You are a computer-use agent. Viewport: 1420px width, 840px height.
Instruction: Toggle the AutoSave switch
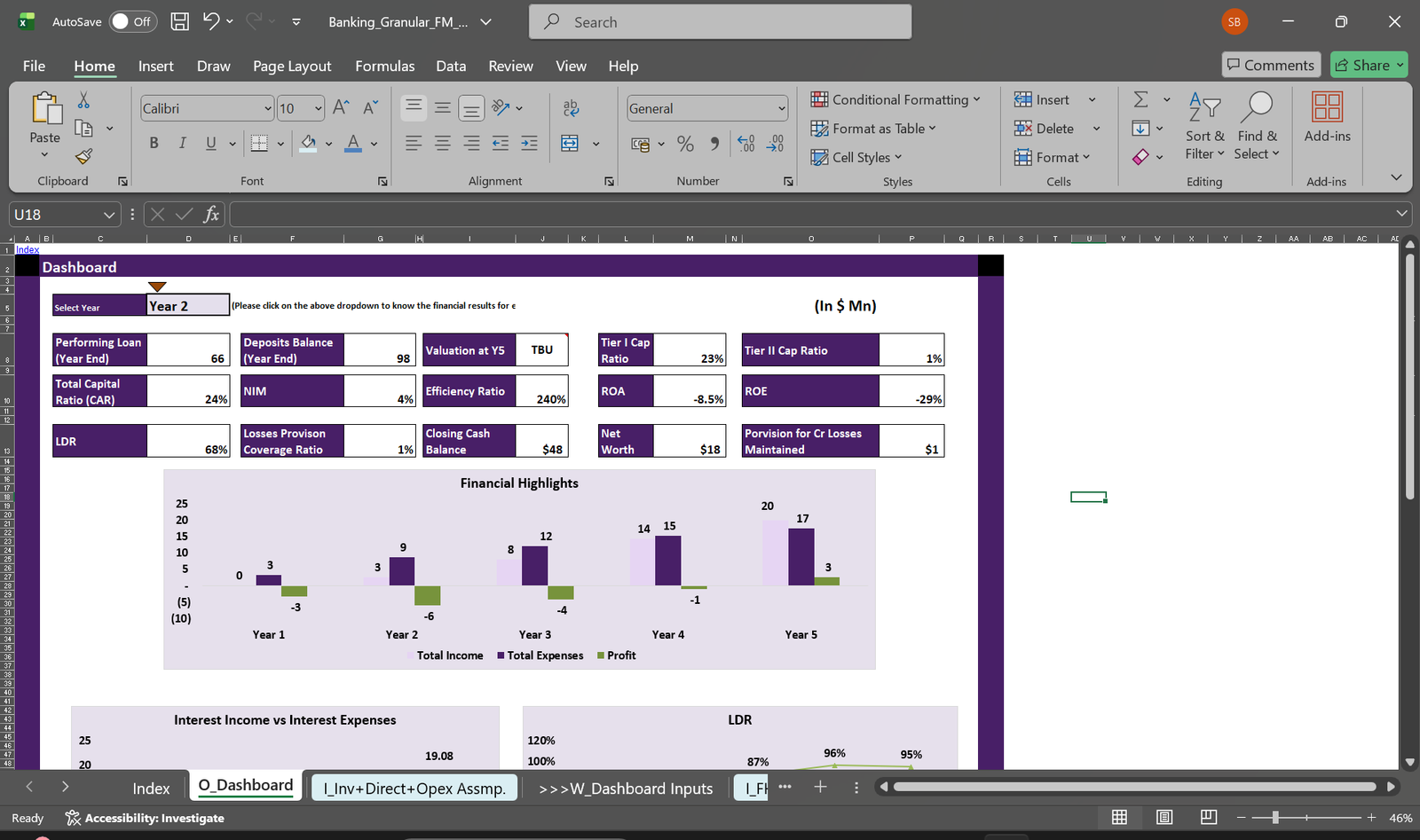(132, 21)
